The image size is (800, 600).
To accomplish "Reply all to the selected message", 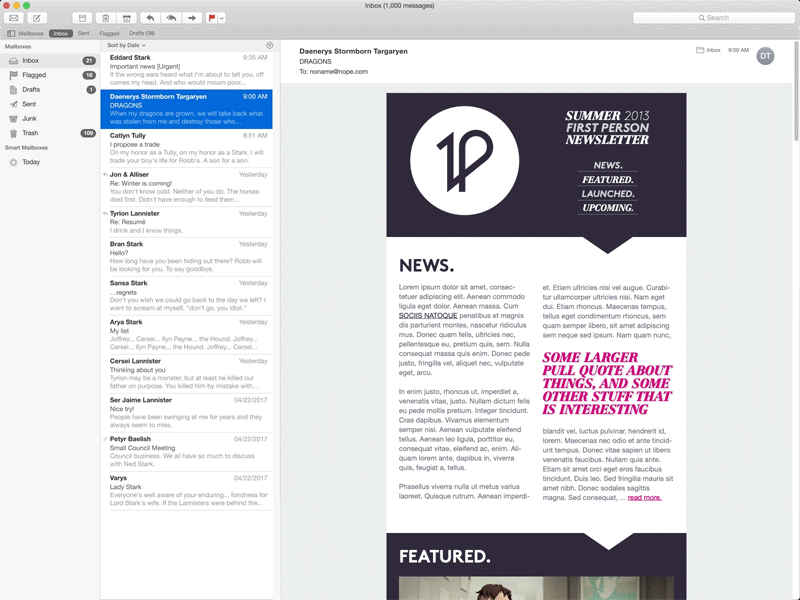I will point(171,18).
